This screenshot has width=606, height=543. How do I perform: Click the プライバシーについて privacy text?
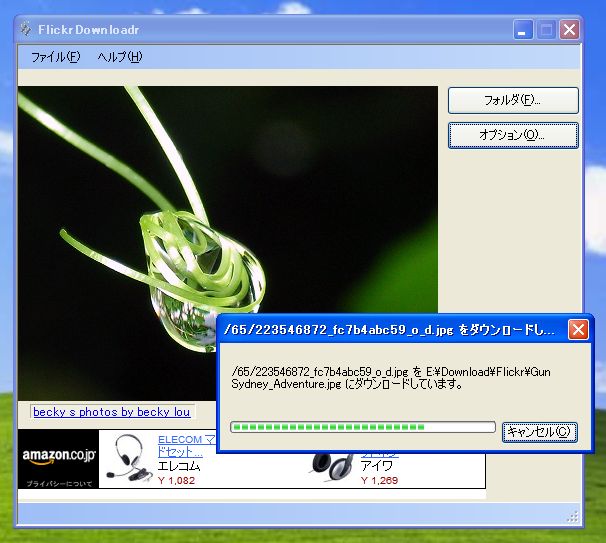click(x=59, y=483)
